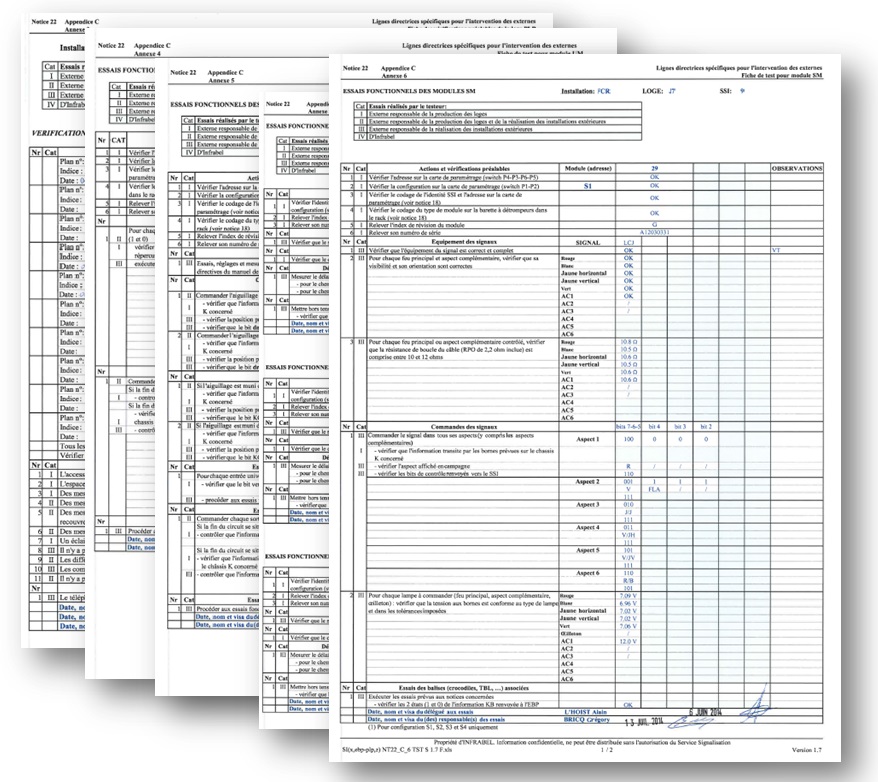Click the Essais des balises section header
This screenshot has width=878, height=782.
point(464,688)
